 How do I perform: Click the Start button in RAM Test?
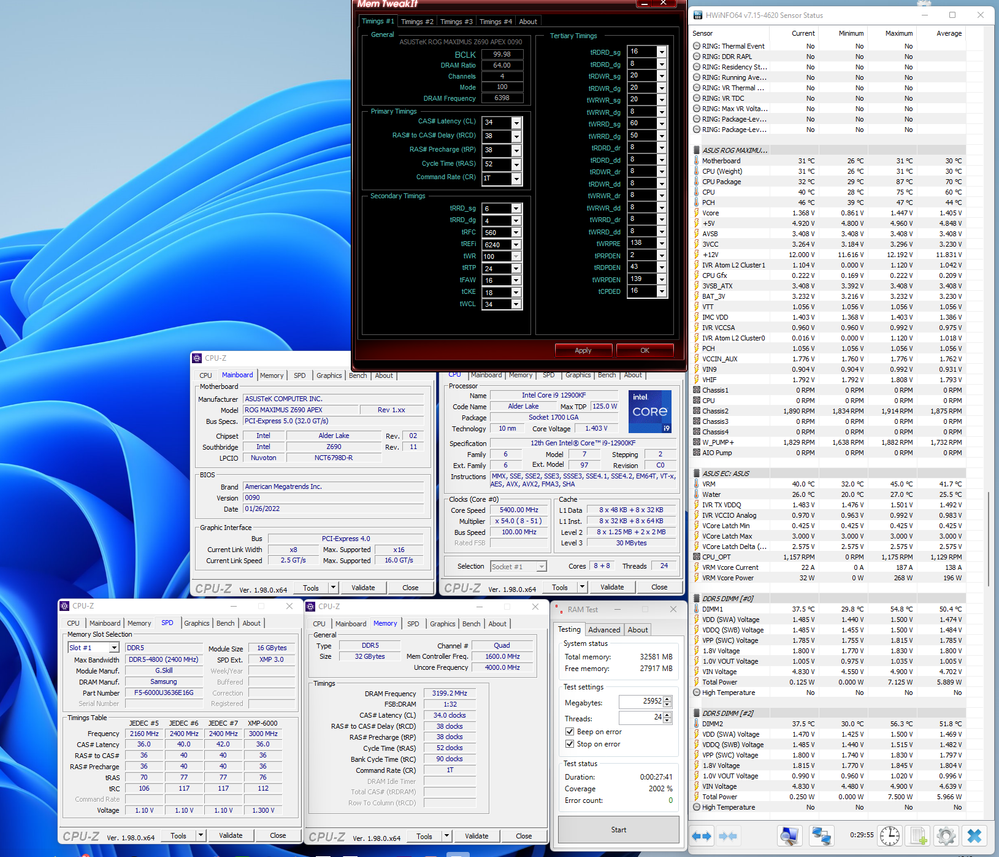pyautogui.click(x=619, y=830)
